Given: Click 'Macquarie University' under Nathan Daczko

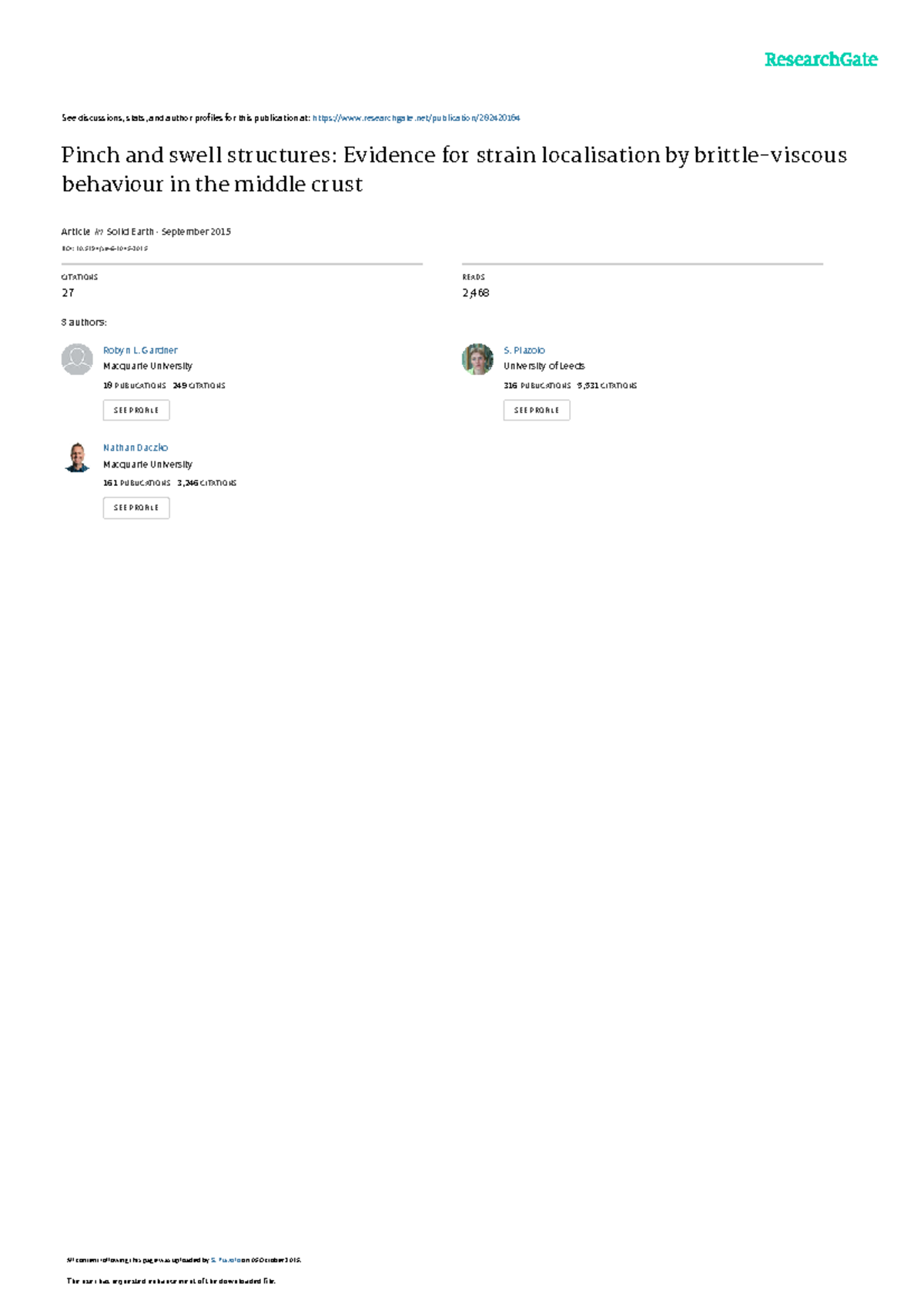Looking at the screenshot, I should pyautogui.click(x=148, y=464).
